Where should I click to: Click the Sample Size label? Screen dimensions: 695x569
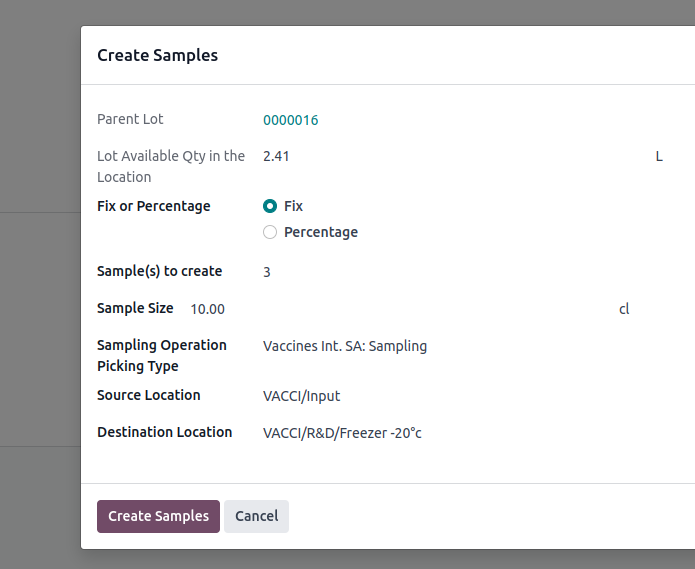(x=135, y=308)
